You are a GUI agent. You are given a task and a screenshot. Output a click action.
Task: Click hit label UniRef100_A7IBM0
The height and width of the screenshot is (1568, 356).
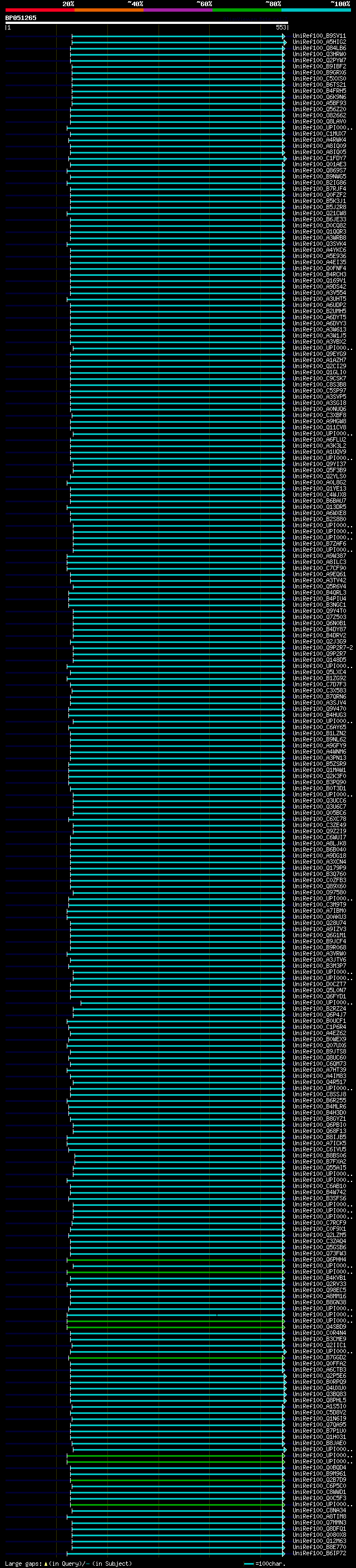pyautogui.click(x=319, y=911)
